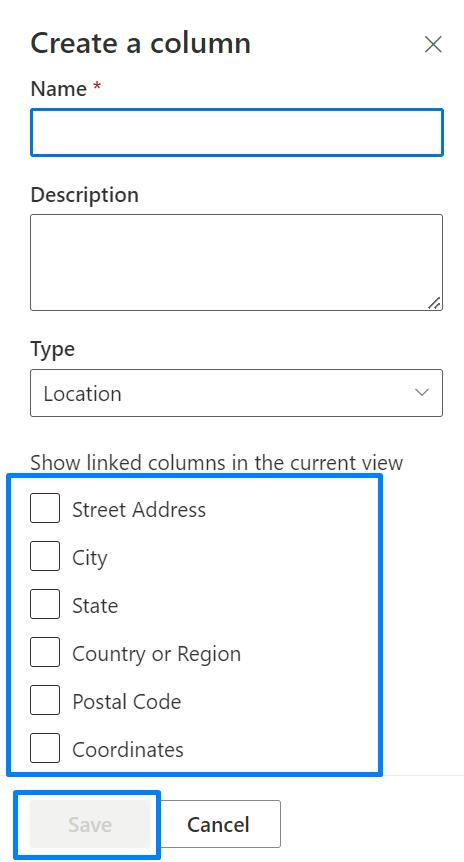Check the City checkbox

tap(45, 556)
